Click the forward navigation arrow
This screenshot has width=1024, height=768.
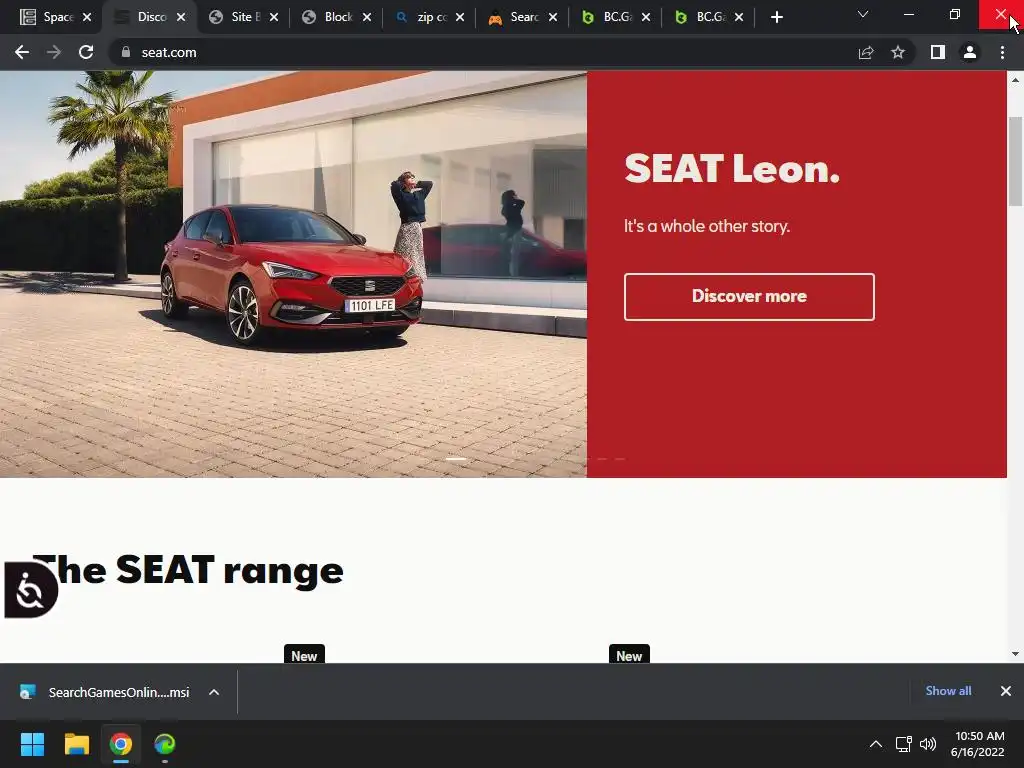pos(54,52)
